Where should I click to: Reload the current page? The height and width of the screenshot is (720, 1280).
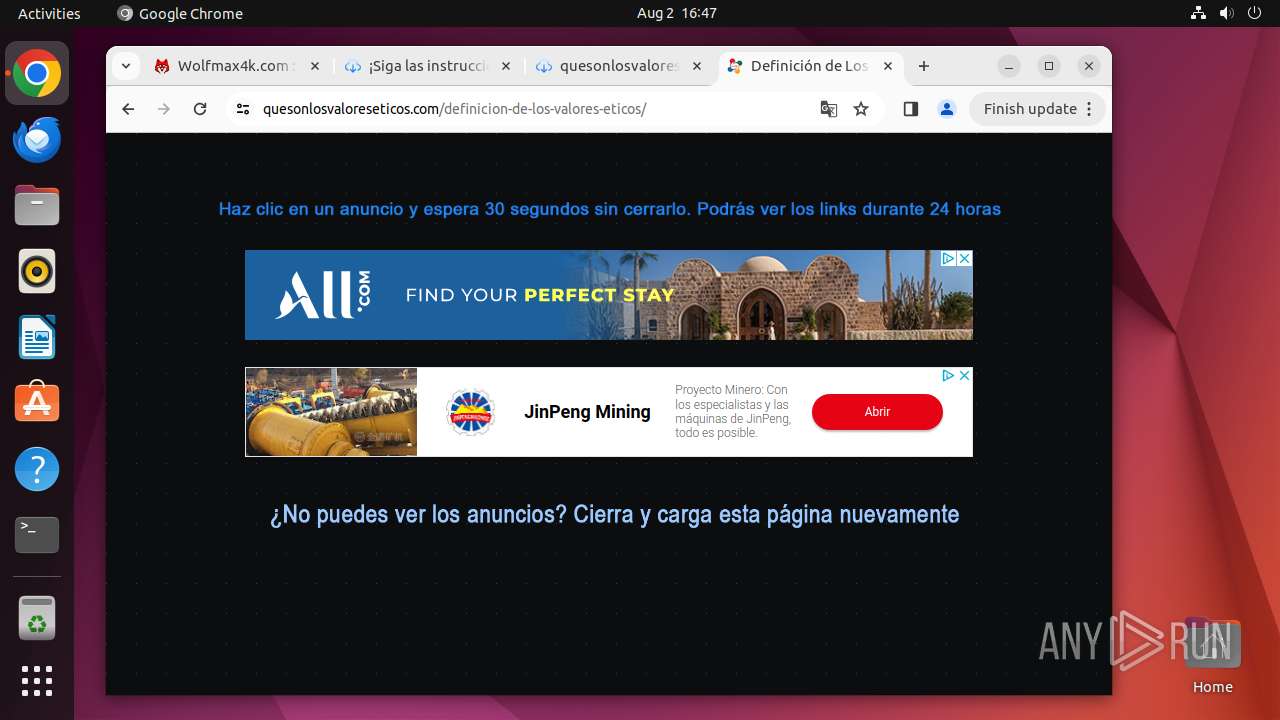pos(200,109)
